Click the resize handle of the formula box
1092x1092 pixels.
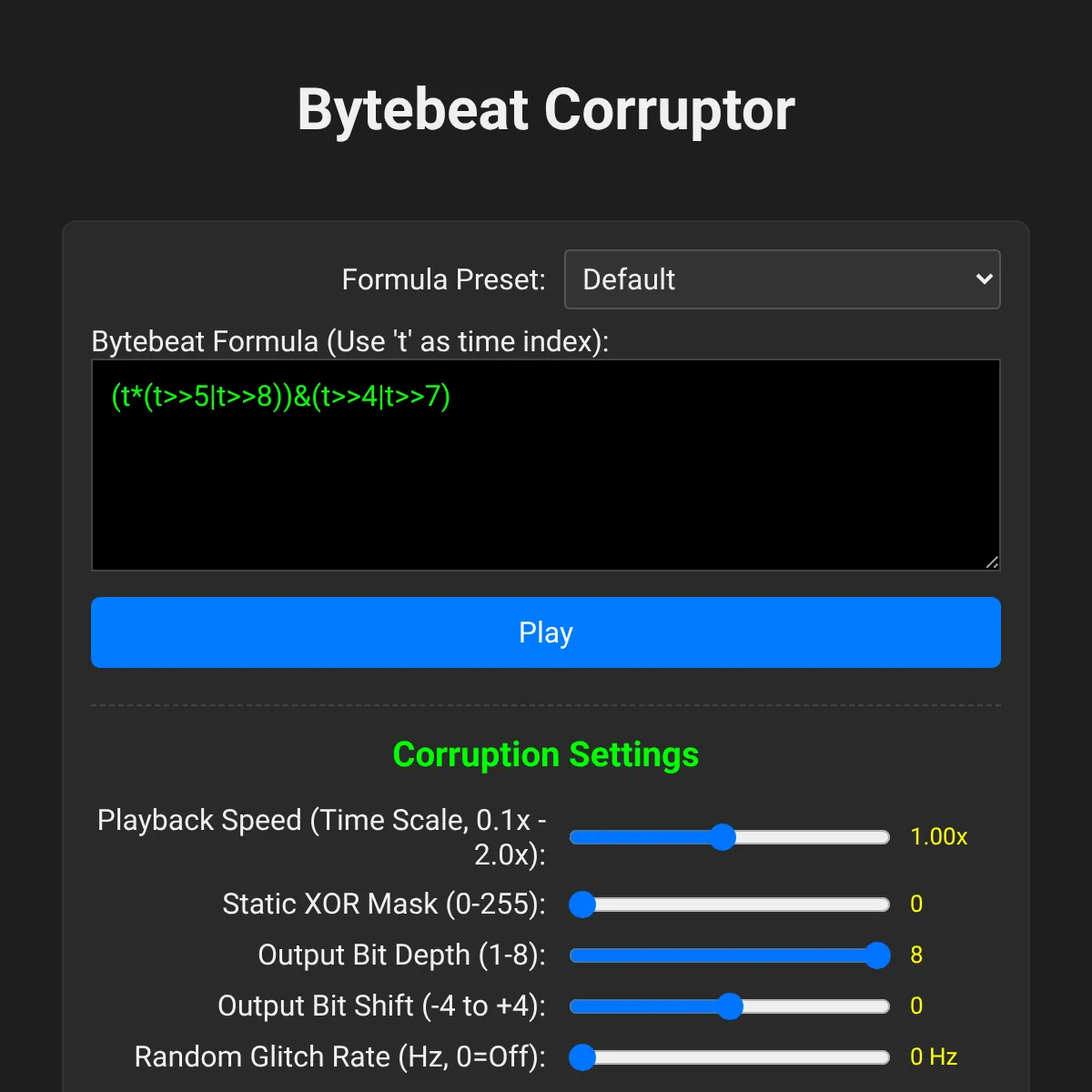992,562
